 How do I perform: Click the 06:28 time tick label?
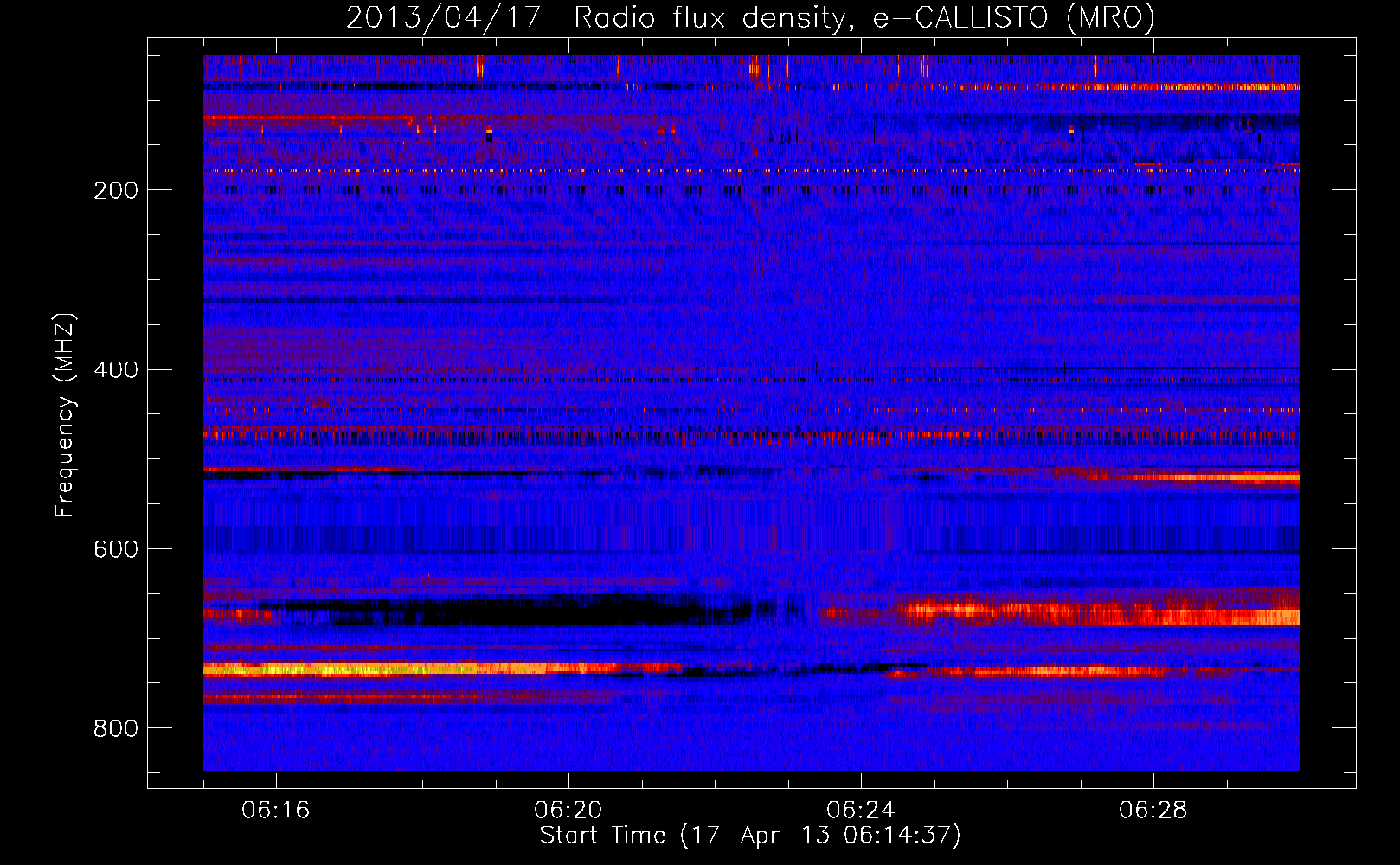tap(1153, 811)
